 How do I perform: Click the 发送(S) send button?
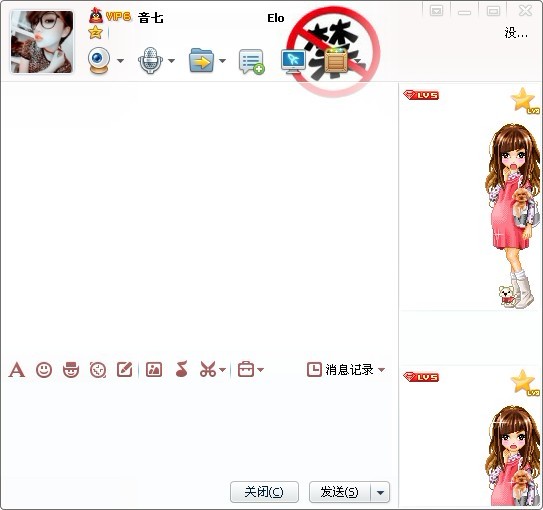pyautogui.click(x=339, y=492)
